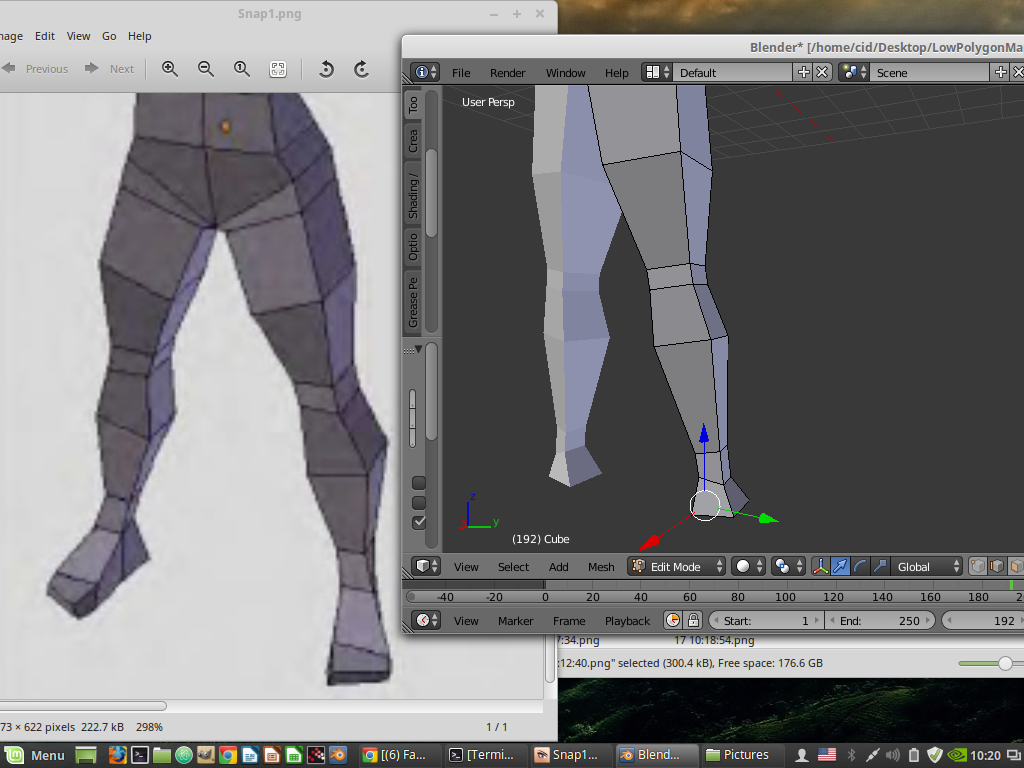Viewport: 1024px width, 768px height.
Task: Toggle the lower unchecked operator checkbox
Action: coord(419,503)
